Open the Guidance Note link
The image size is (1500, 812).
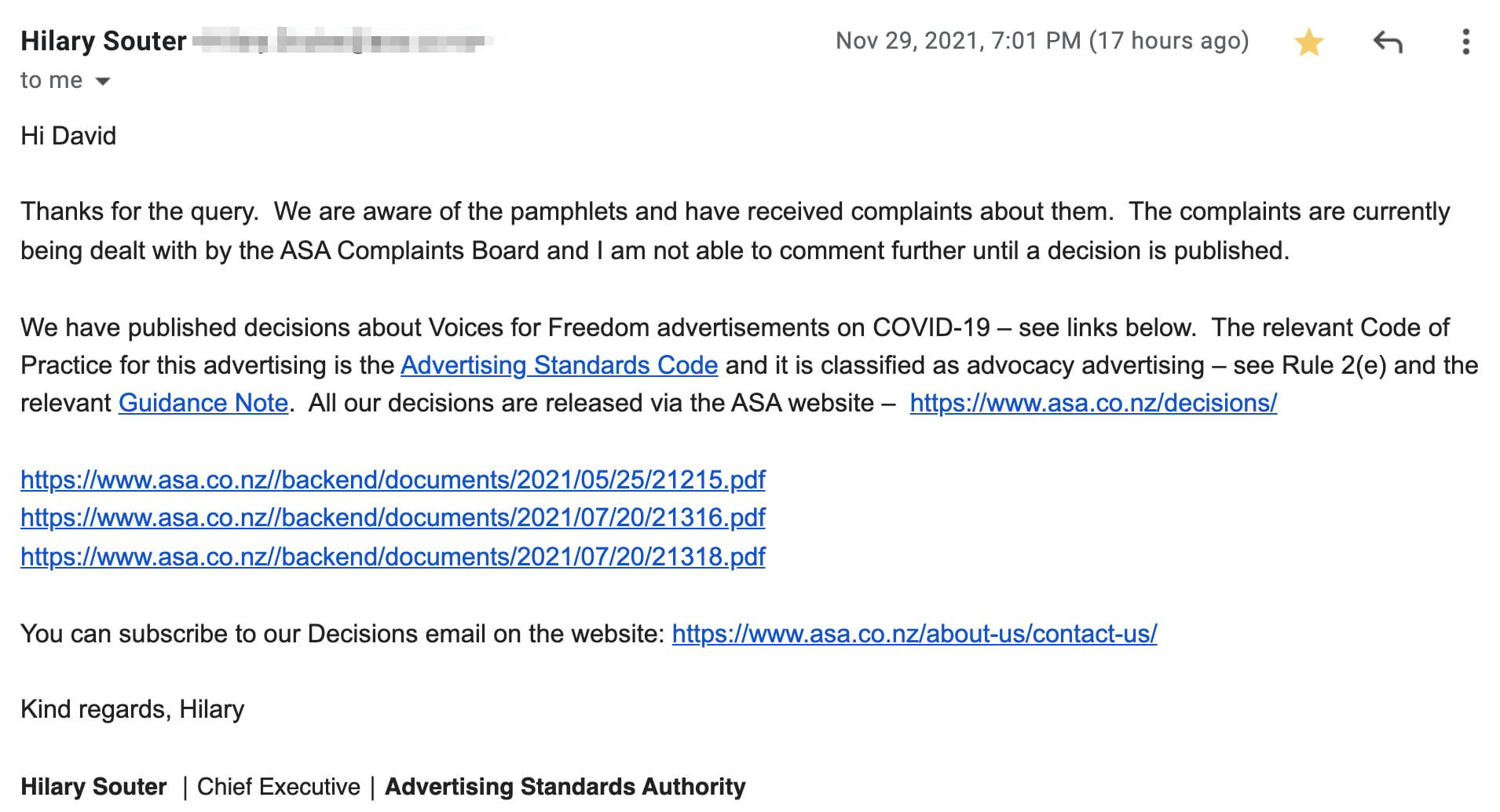203,403
